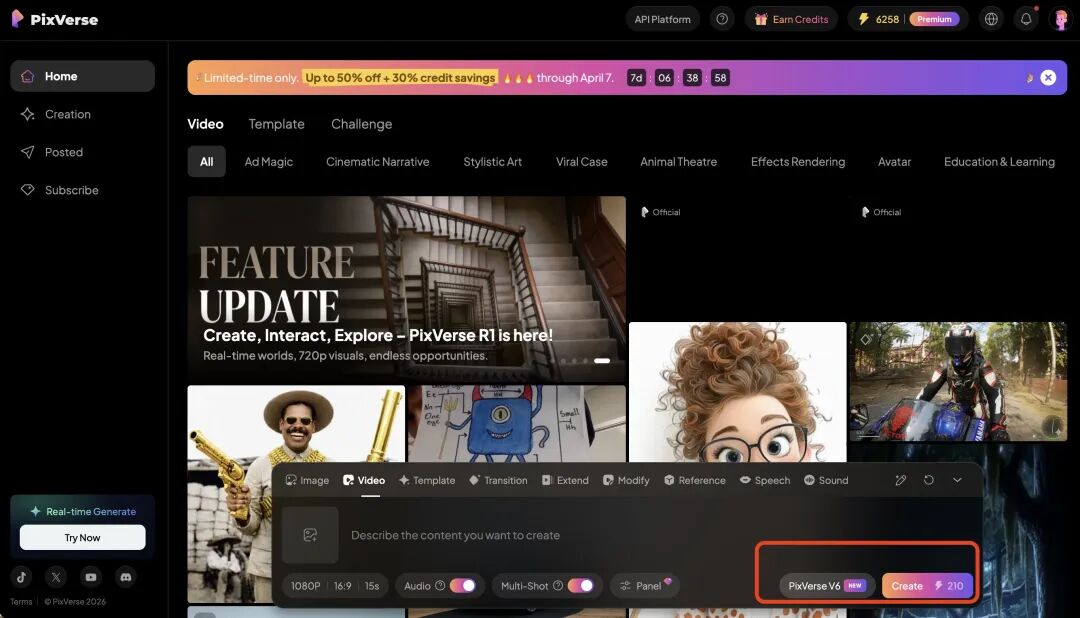Click the language globe icon
1080x618 pixels.
click(991, 19)
